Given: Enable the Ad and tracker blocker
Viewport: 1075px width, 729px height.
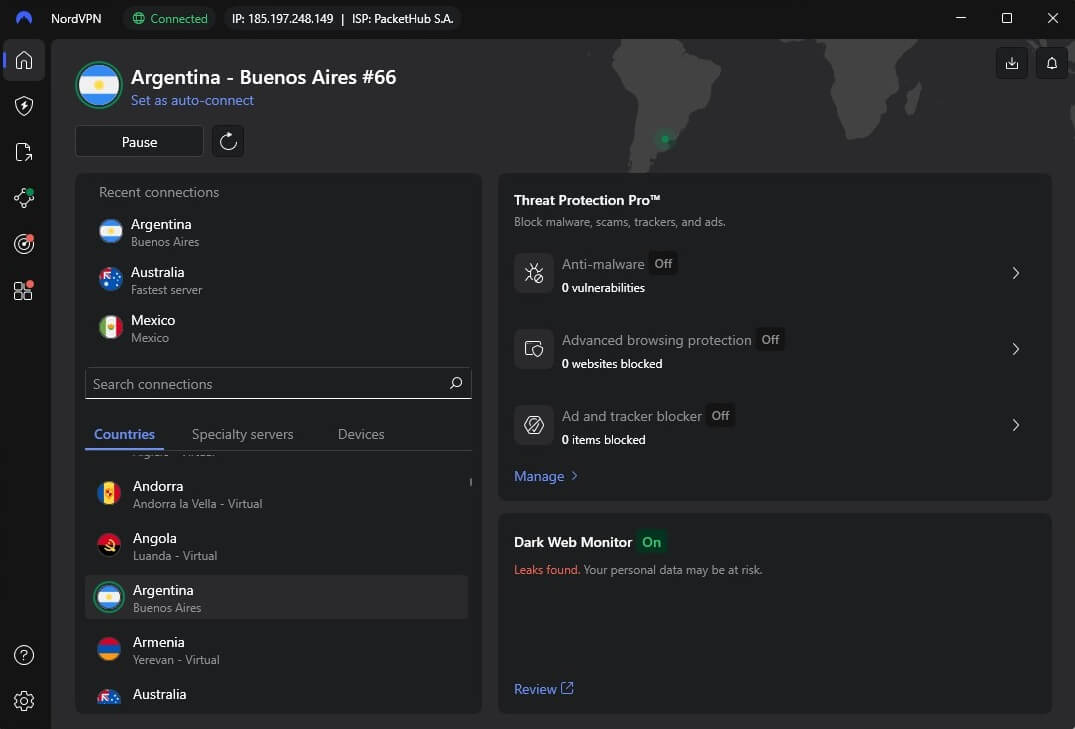Looking at the screenshot, I should 720,415.
